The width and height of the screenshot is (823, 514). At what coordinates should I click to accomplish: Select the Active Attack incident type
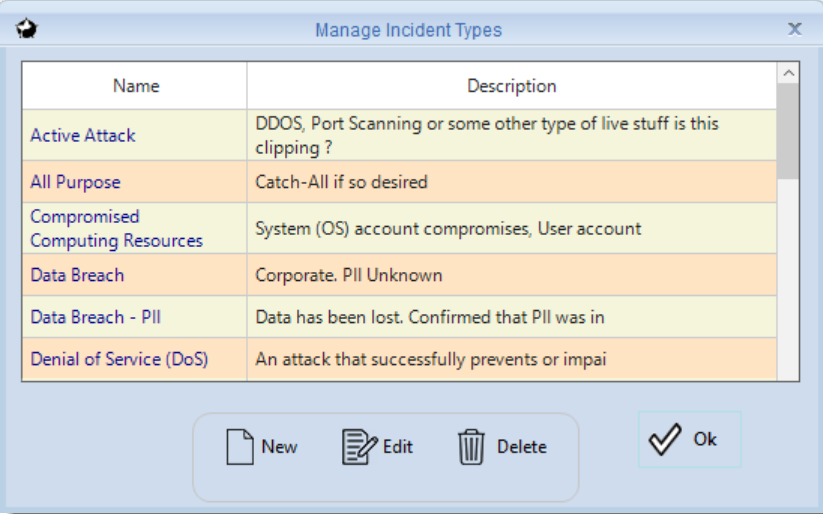[x=83, y=135]
